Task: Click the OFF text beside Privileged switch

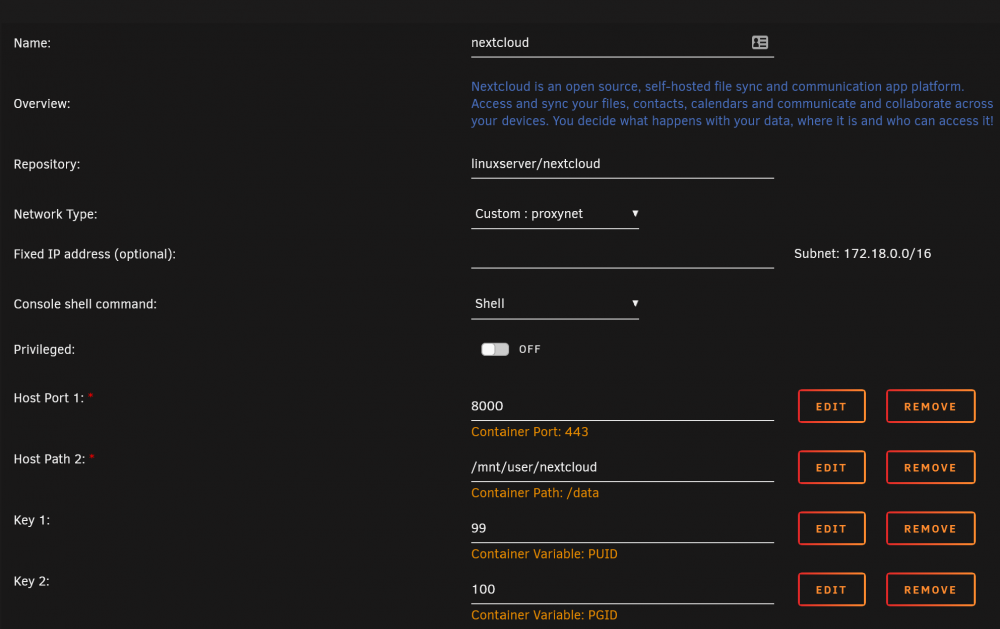Action: pos(530,350)
